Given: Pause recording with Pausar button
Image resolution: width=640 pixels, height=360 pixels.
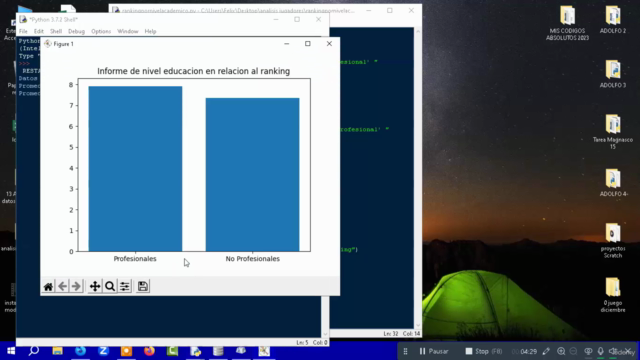Looking at the screenshot, I should click(x=434, y=351).
